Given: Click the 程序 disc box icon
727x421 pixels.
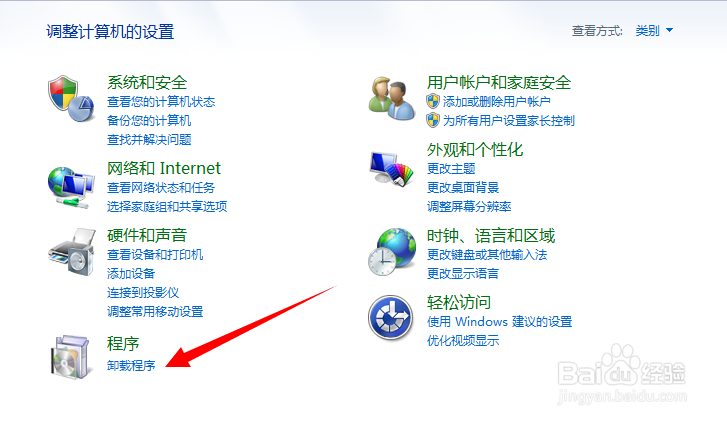Looking at the screenshot, I should tap(70, 357).
